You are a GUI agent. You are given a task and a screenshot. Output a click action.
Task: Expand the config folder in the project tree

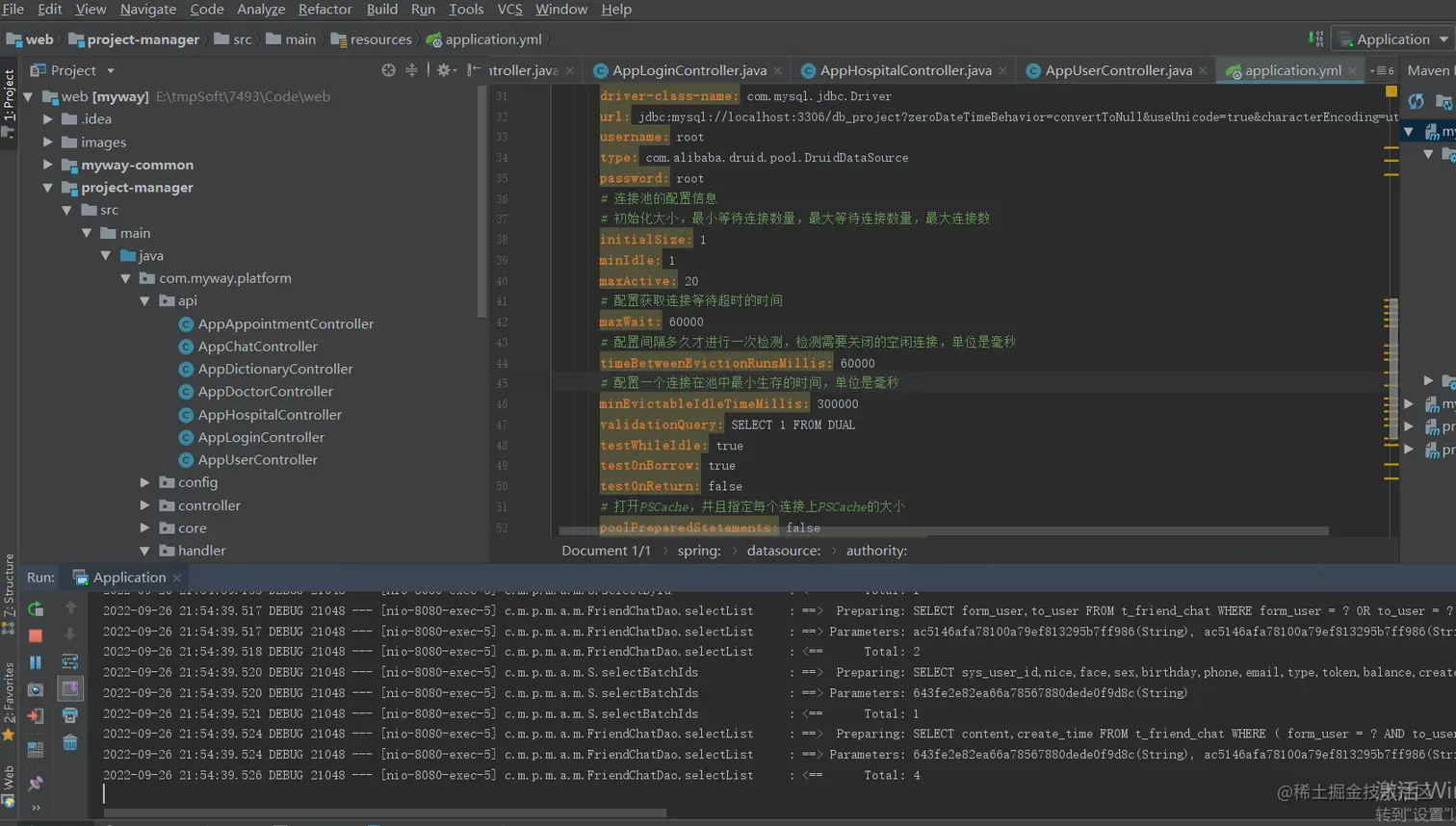click(144, 482)
